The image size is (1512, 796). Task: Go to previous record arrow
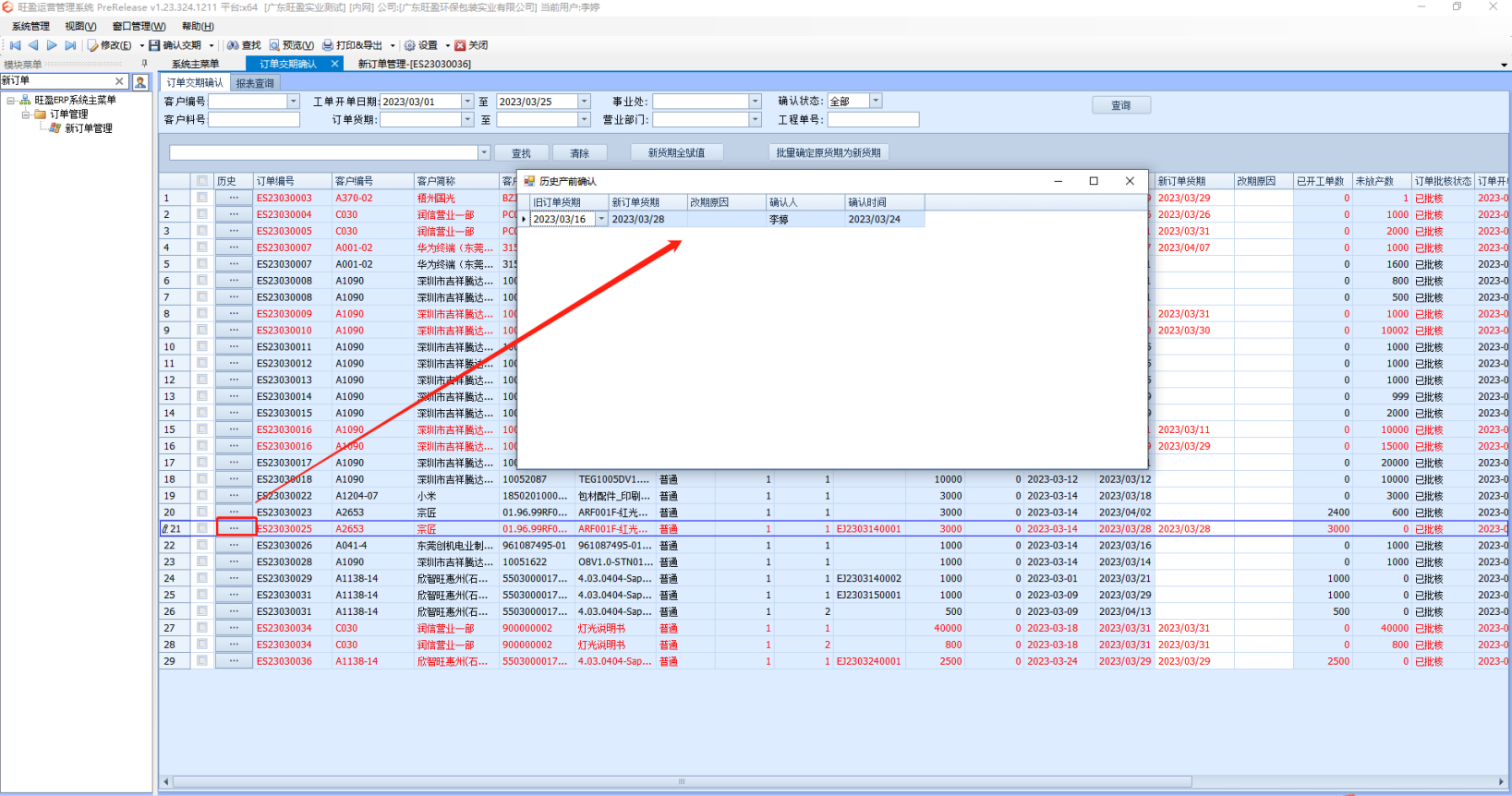[33, 45]
